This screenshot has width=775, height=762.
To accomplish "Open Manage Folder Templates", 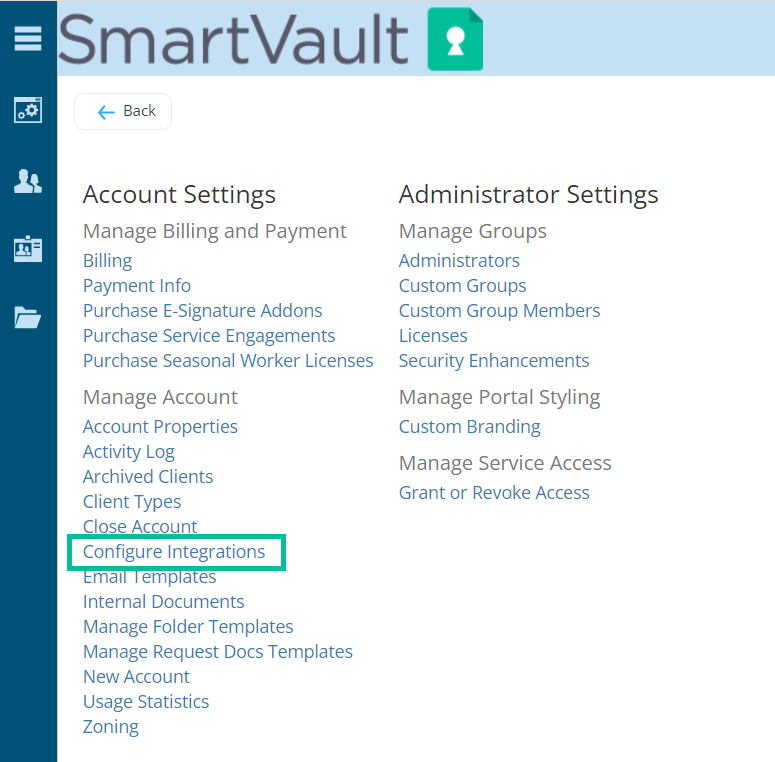I will pos(188,627).
